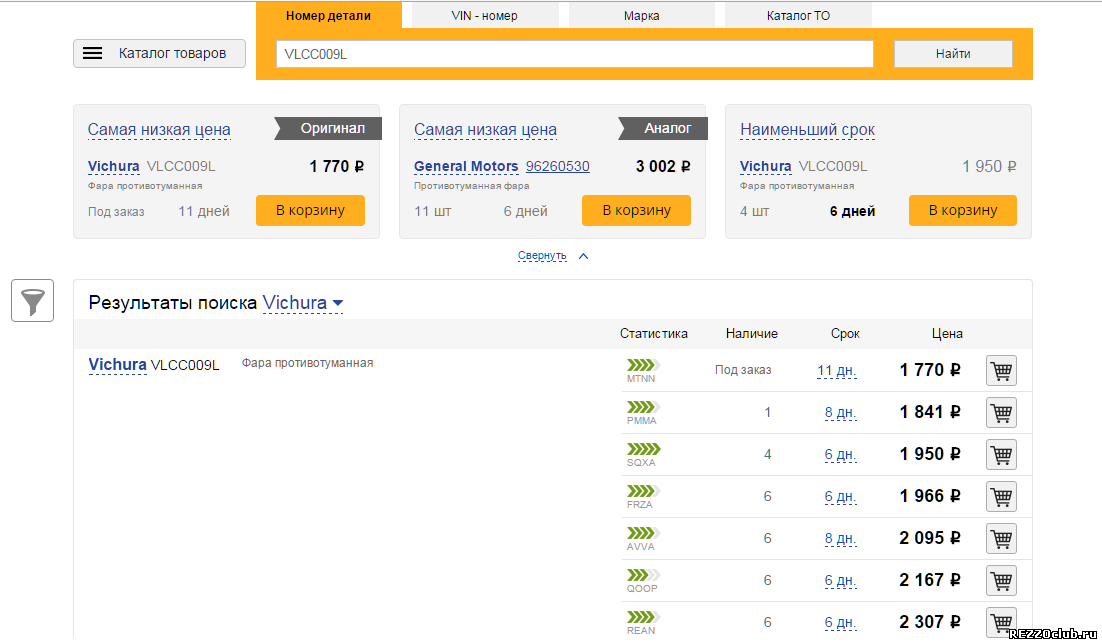
Task: Click the SQXA statistics arrows icon
Action: [x=644, y=449]
